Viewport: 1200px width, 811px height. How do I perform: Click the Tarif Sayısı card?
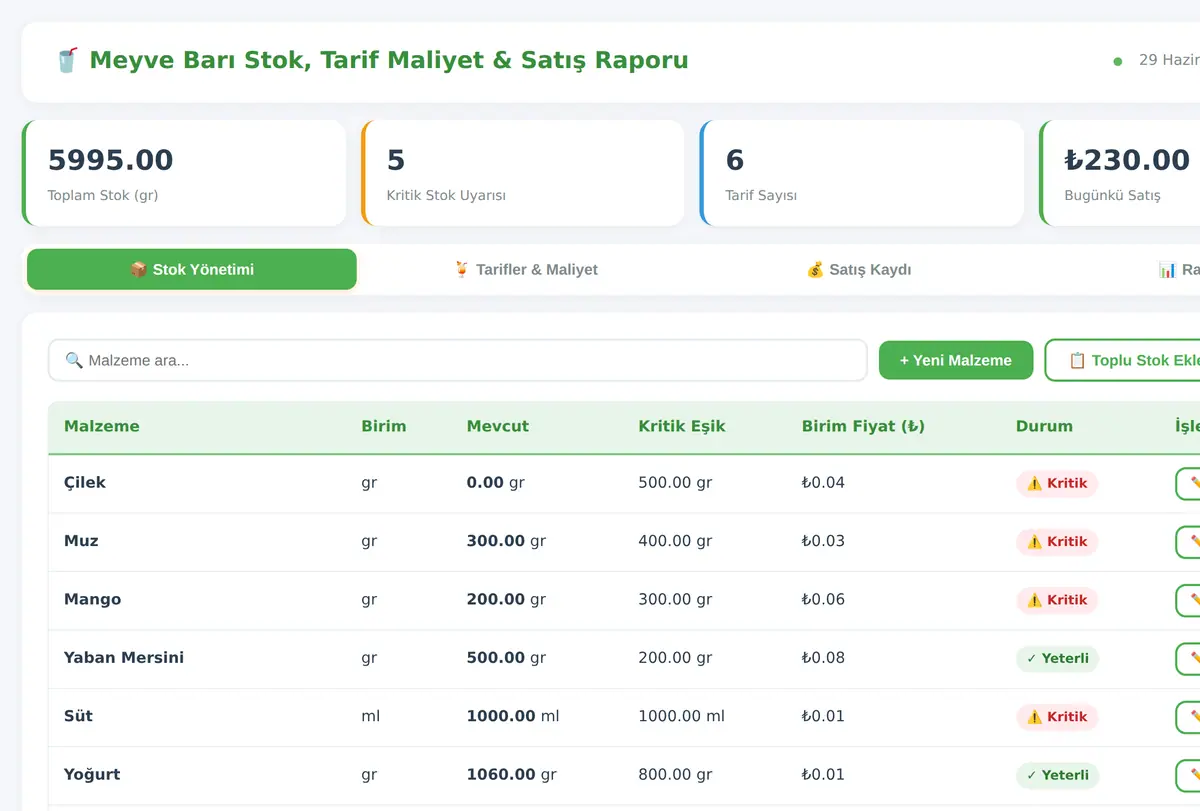tap(862, 173)
